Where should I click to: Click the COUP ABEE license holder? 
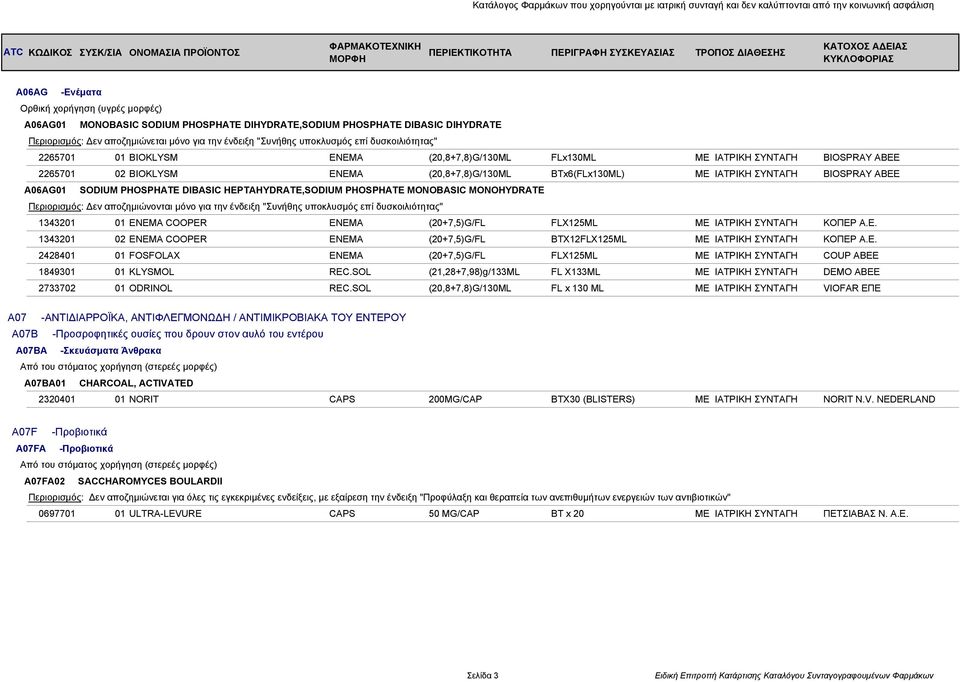(850, 256)
